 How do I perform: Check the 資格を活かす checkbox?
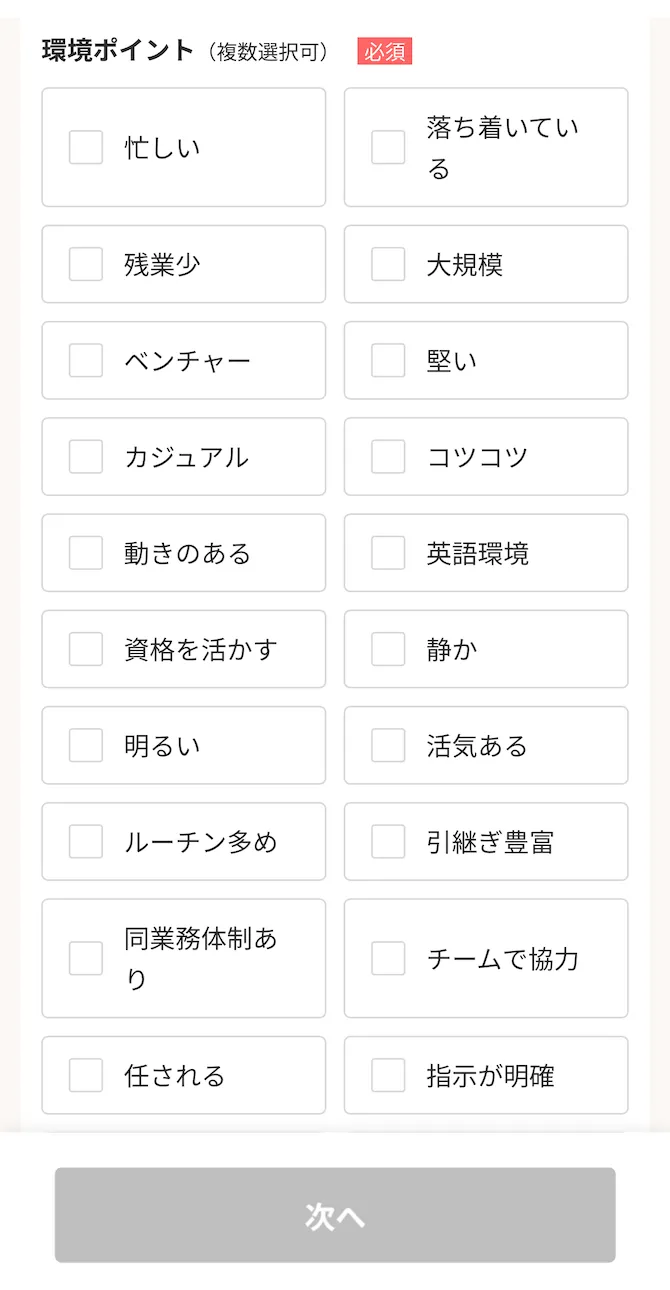pyautogui.click(x=85, y=649)
